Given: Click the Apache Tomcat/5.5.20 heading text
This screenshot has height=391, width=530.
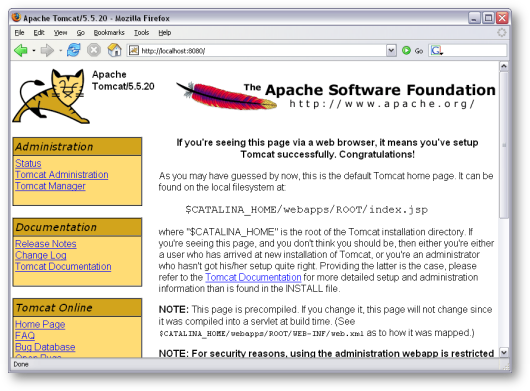Looking at the screenshot, I should click(123, 80).
